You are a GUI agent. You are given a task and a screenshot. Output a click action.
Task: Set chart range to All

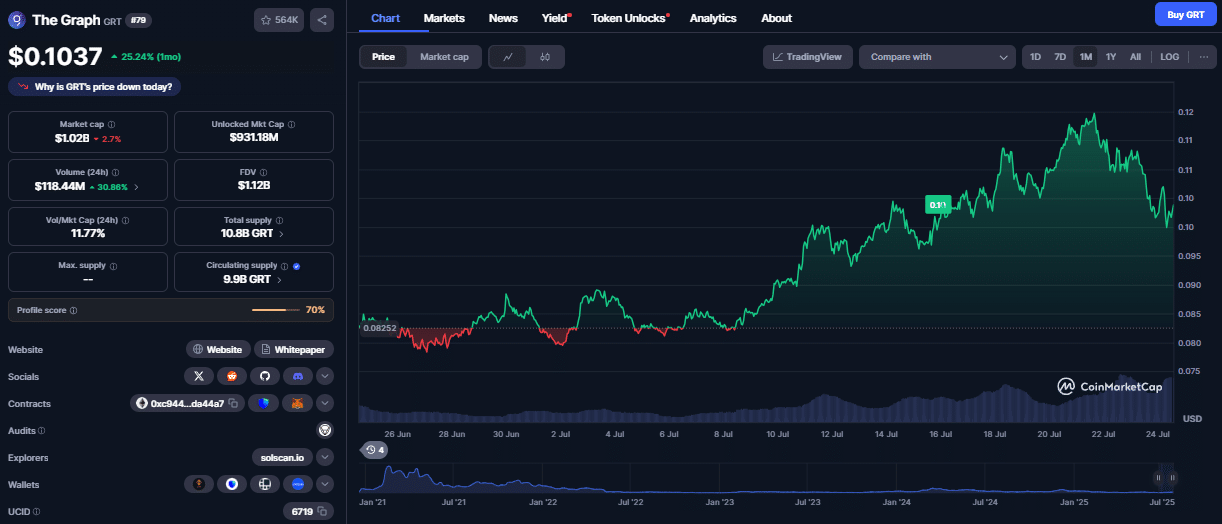click(1135, 57)
